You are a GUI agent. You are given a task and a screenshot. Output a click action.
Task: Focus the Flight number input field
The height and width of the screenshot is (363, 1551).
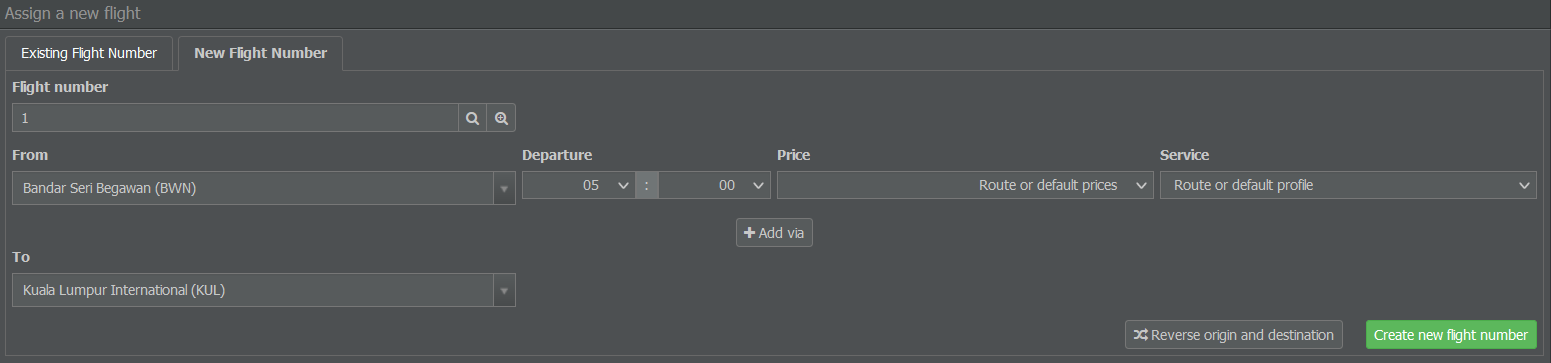[236, 118]
